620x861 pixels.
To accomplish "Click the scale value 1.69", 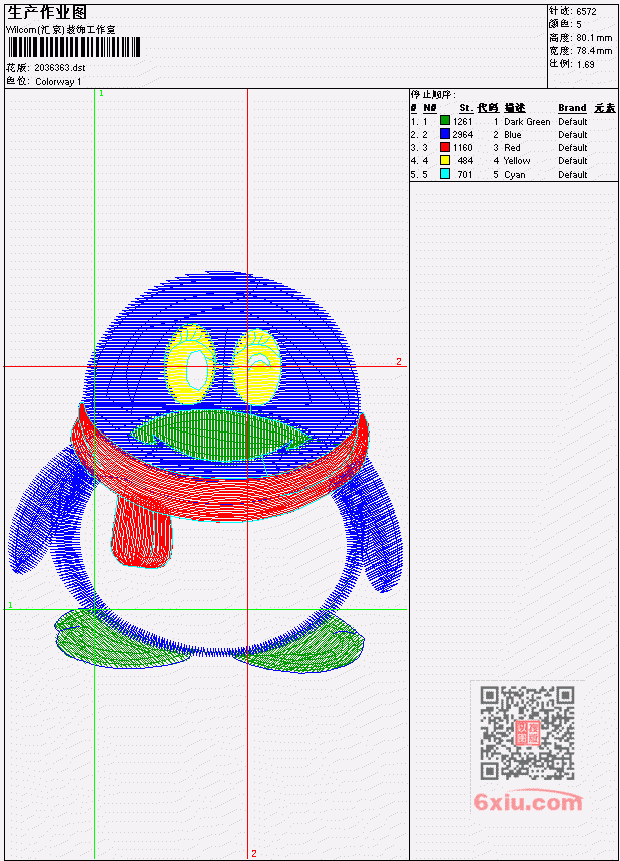I will tap(585, 64).
